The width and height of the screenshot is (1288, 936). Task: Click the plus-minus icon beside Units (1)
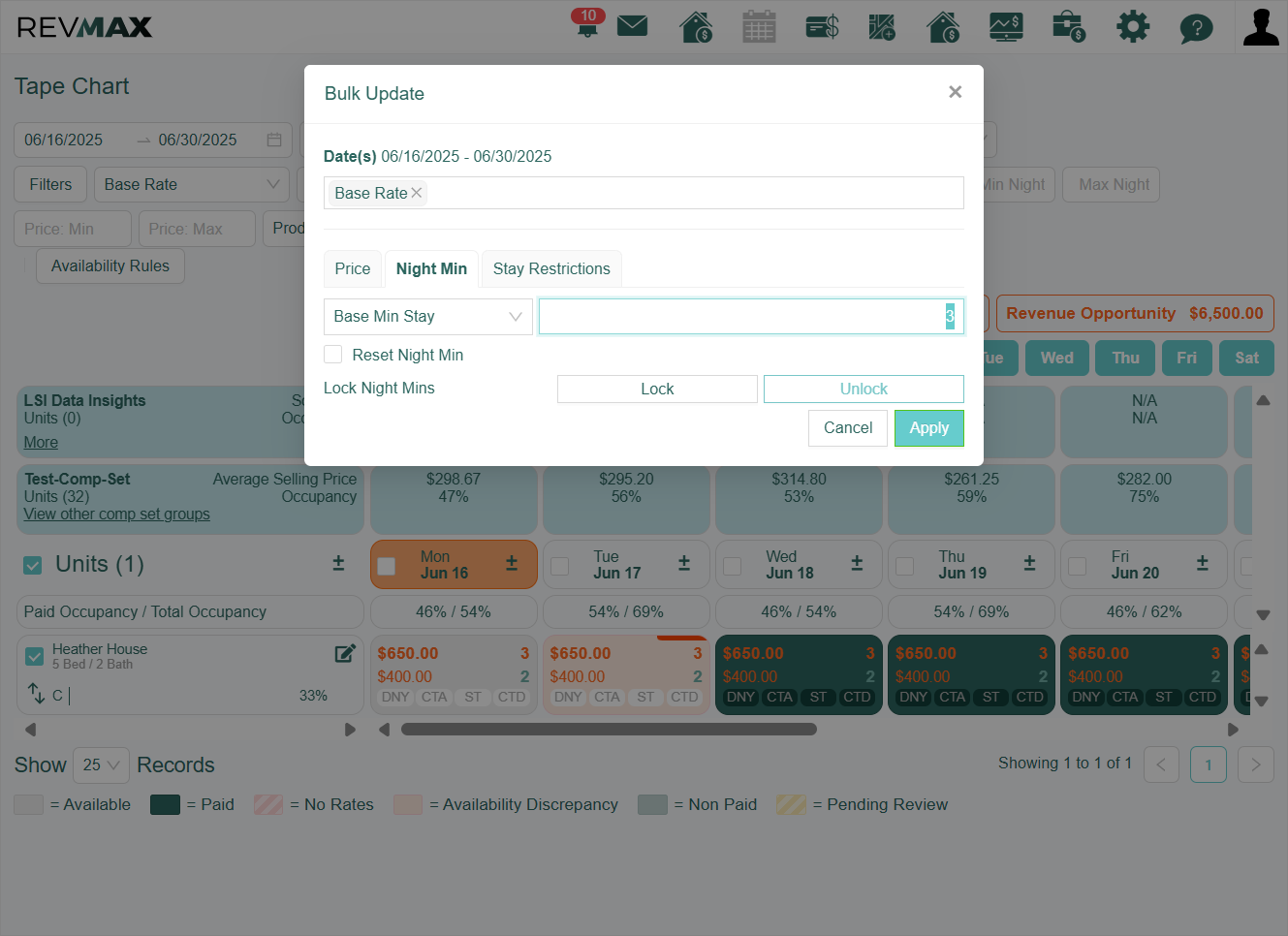[338, 563]
